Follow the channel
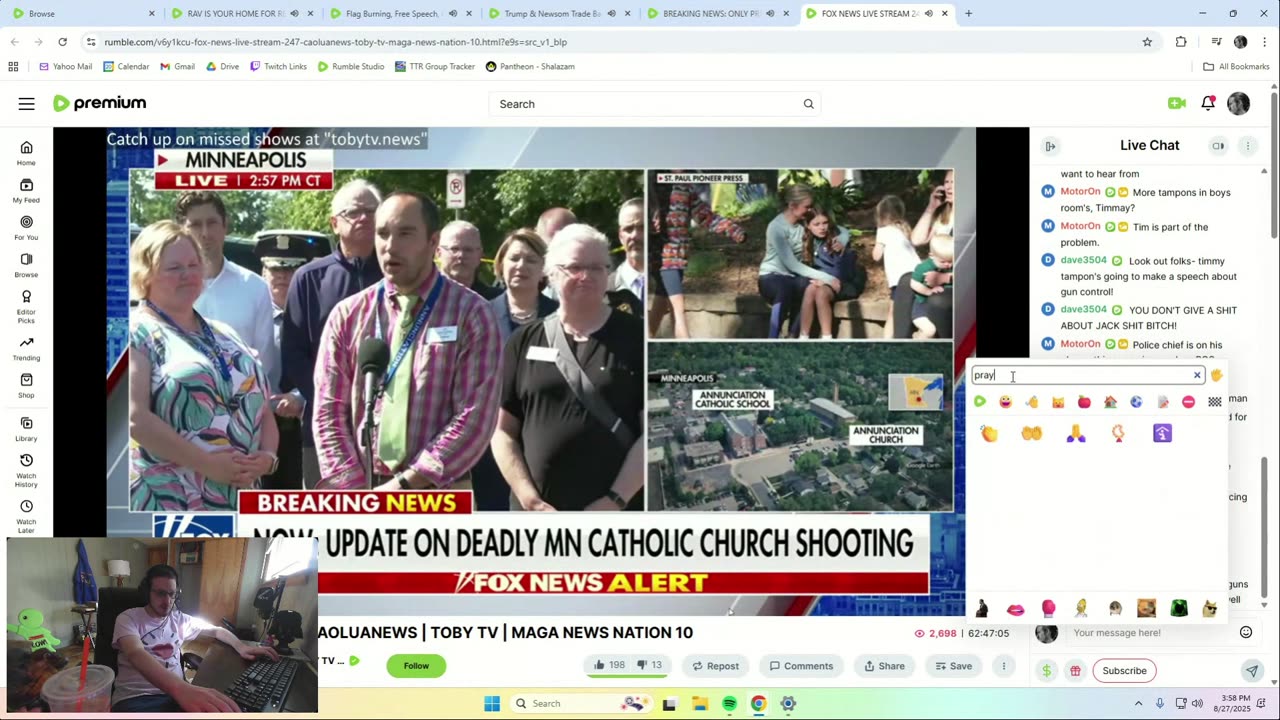The height and width of the screenshot is (720, 1280). 416,666
